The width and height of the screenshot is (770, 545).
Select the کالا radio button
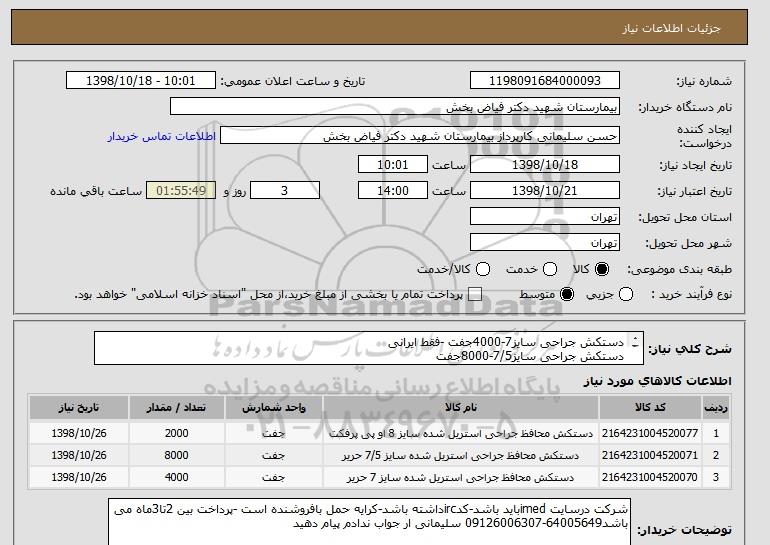pyautogui.click(x=601, y=269)
